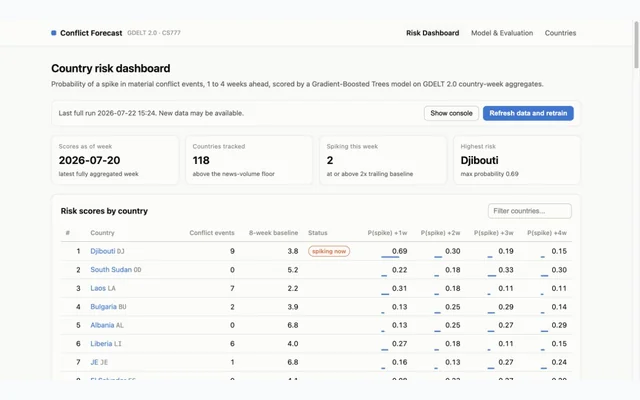Screen dimensions: 640x400
Task: Open the Bulgaria country link
Action: pyautogui.click(x=103, y=307)
